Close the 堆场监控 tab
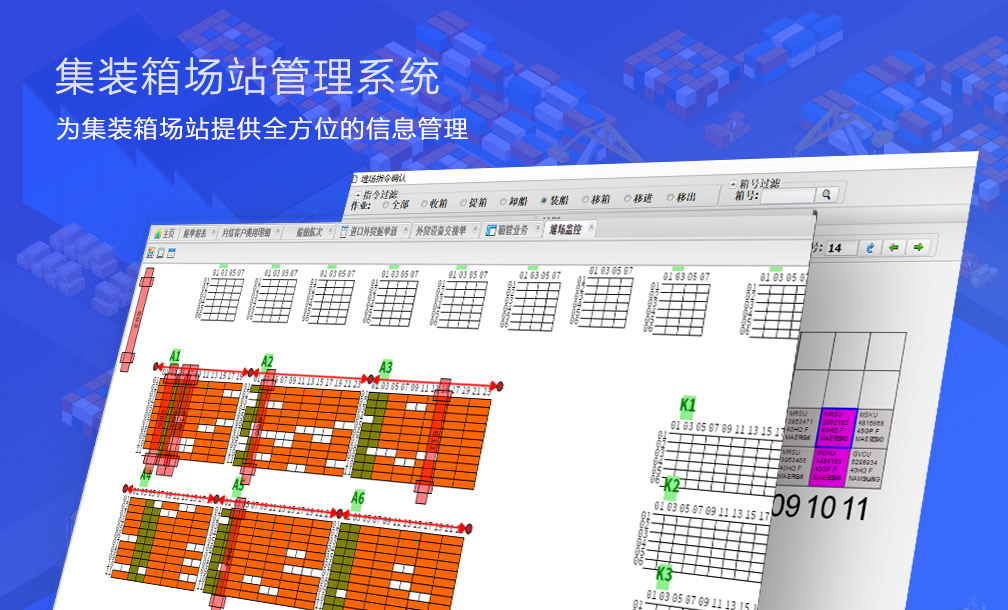This screenshot has height=610, width=1008. (x=590, y=228)
